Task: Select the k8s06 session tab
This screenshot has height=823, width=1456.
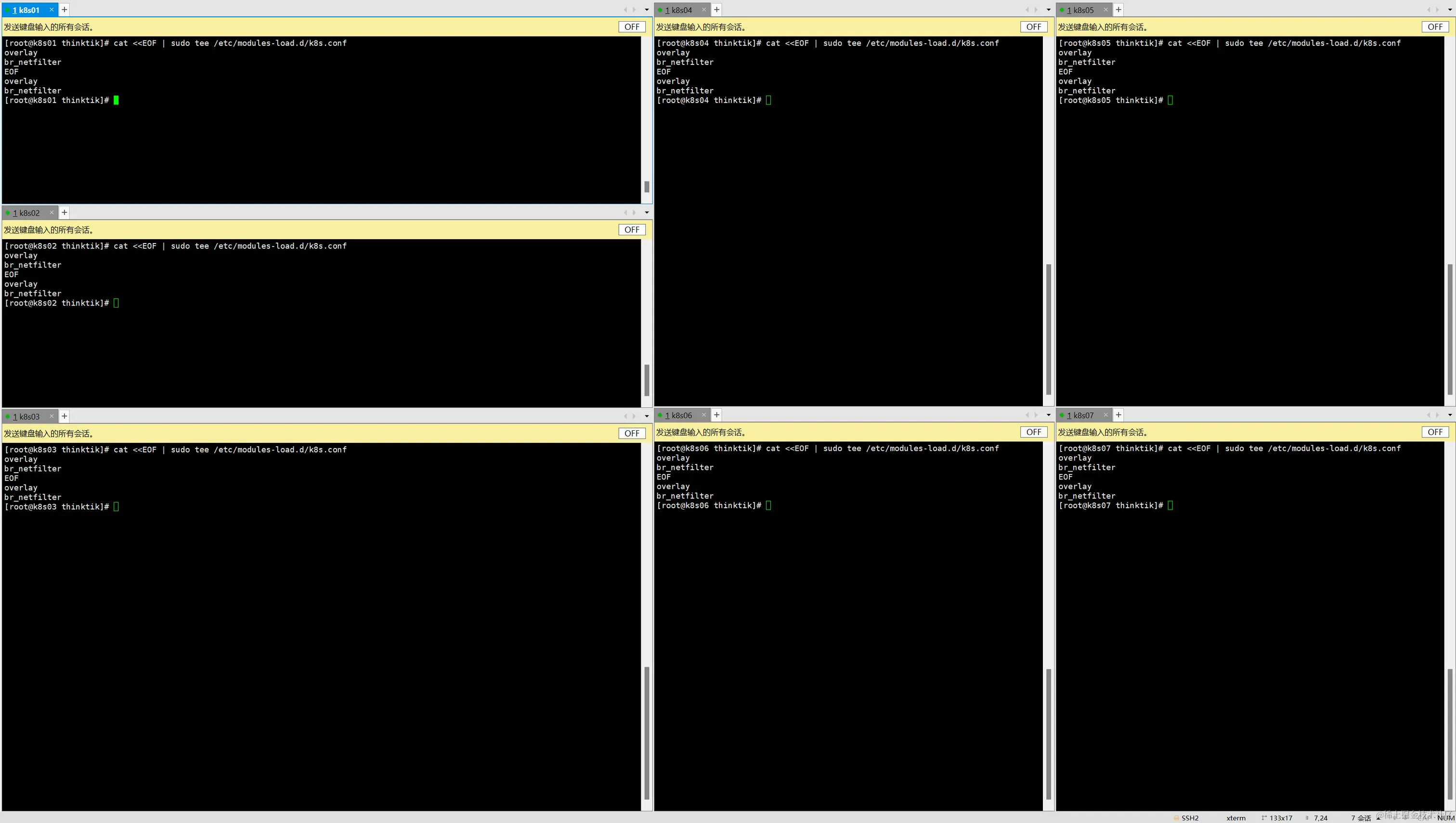Action: click(x=678, y=415)
